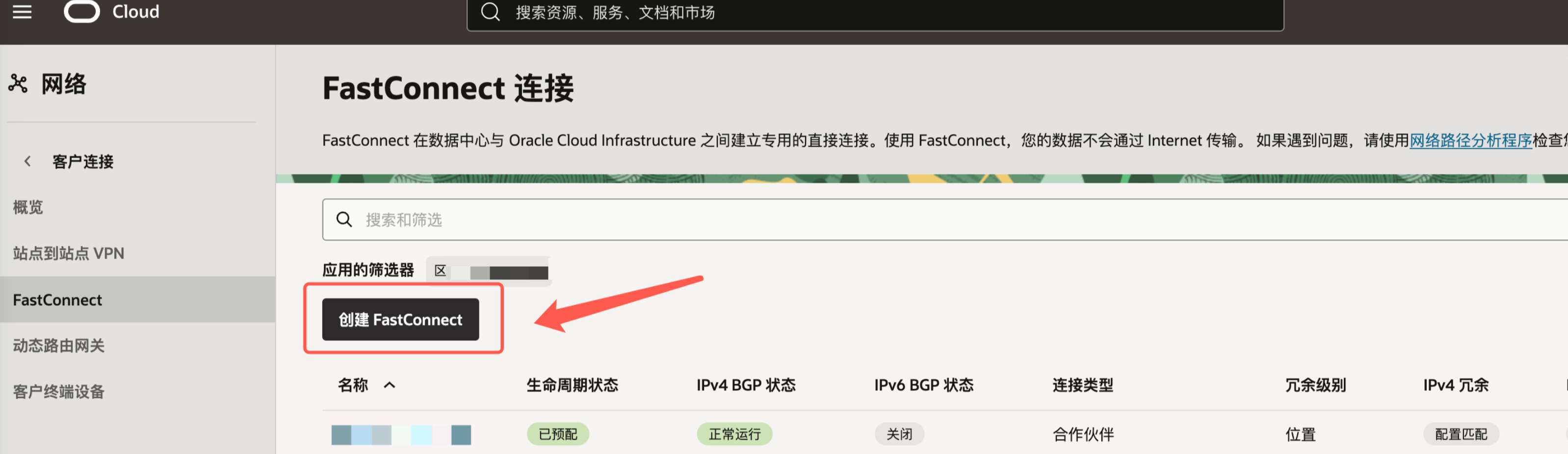Click the search magnifier icon in top bar
The image size is (1568, 454).
[x=490, y=12]
